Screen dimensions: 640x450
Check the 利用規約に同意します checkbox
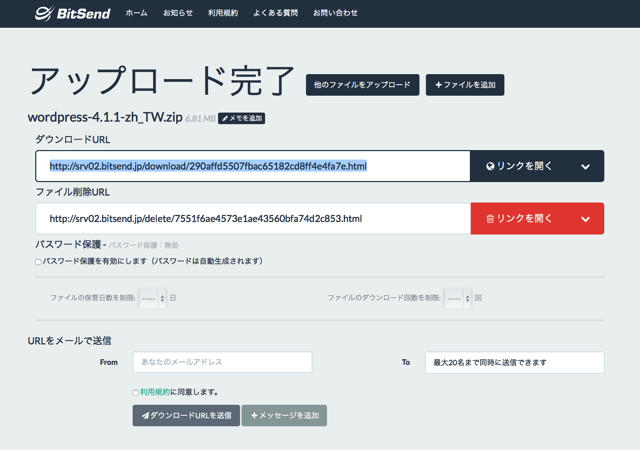click(x=136, y=393)
